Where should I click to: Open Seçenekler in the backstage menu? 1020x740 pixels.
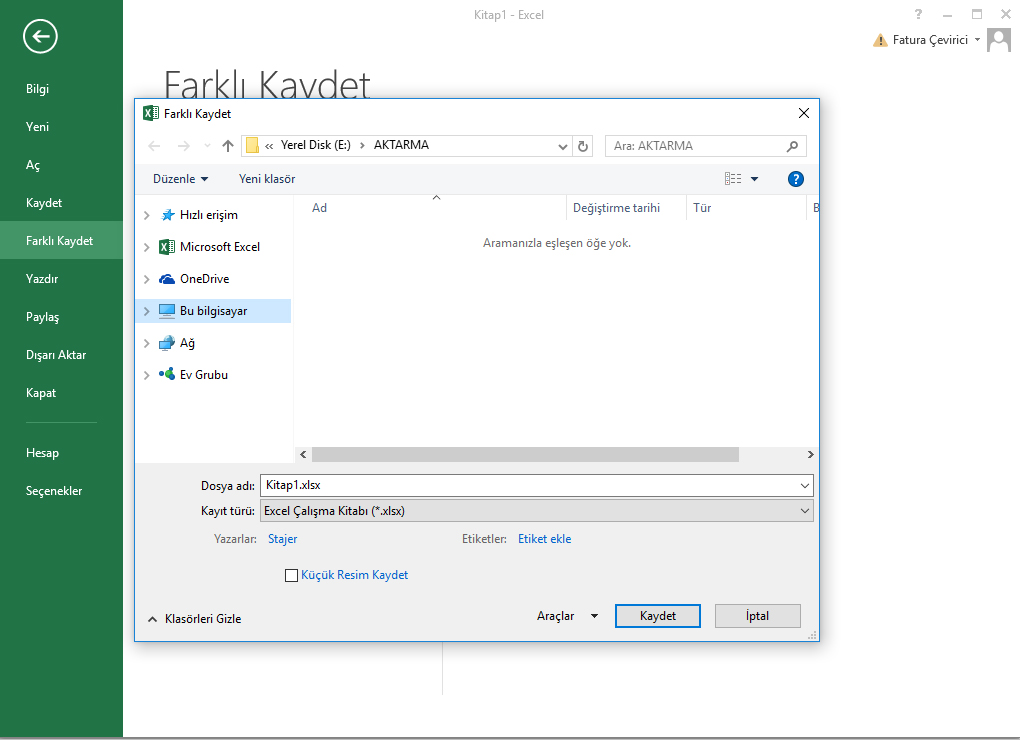[54, 491]
